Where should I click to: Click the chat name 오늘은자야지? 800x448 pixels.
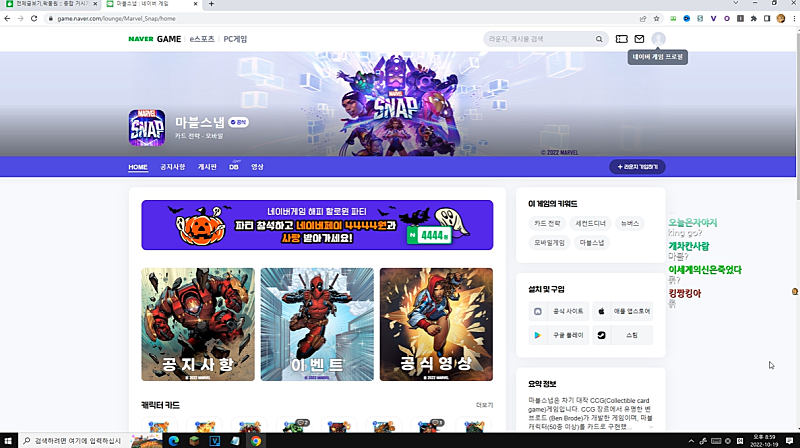693,222
